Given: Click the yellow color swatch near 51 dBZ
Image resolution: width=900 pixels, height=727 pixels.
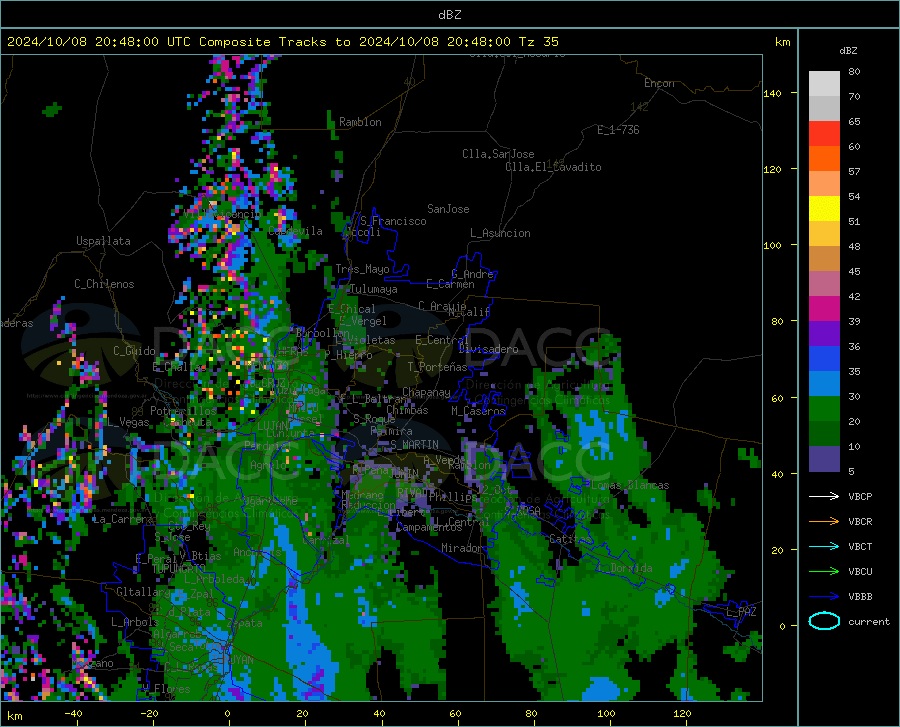Looking at the screenshot, I should 824,209.
